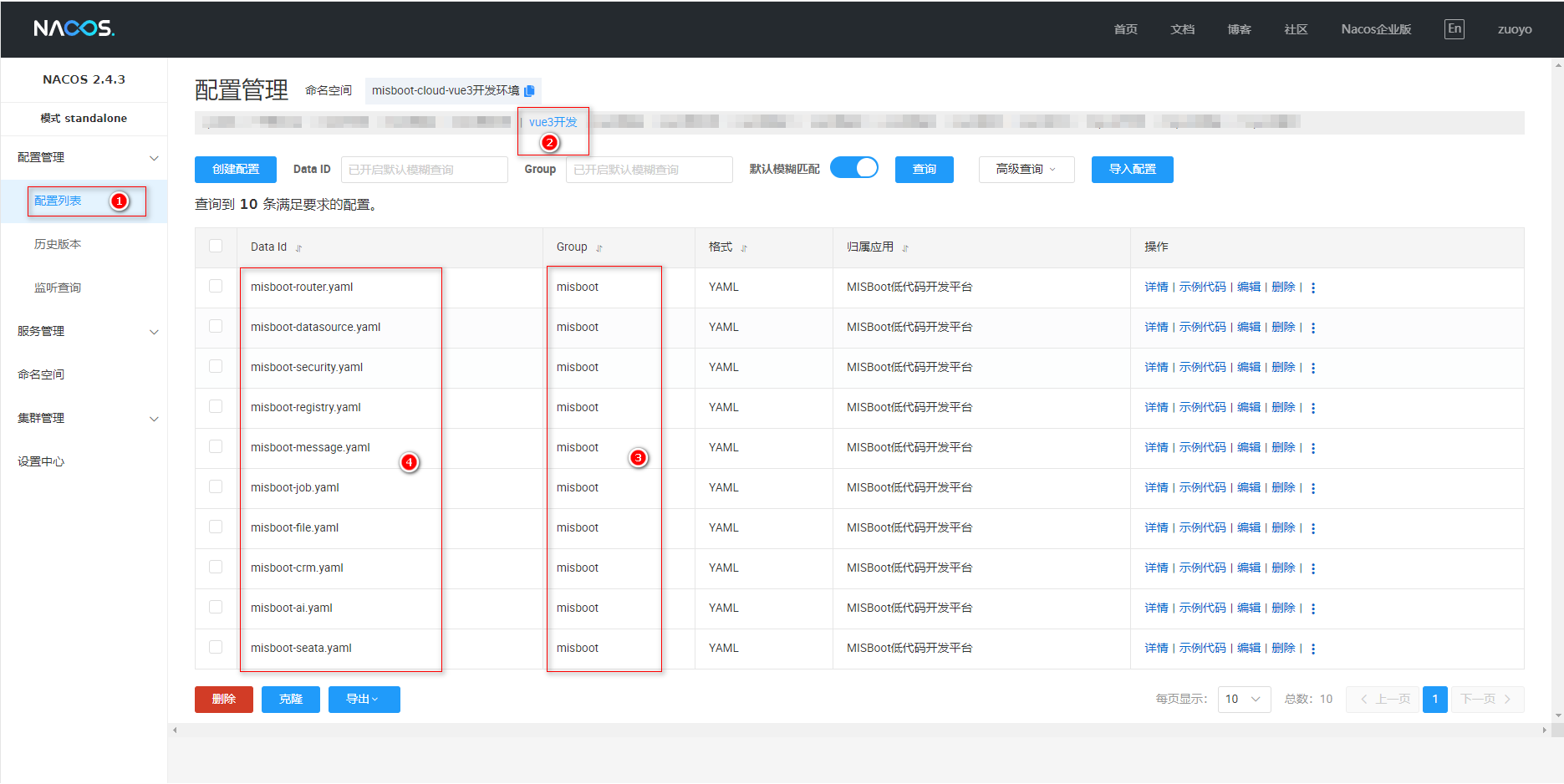Check the misboot-crm.yaml row checkbox
The height and width of the screenshot is (784, 1564).
pyautogui.click(x=216, y=567)
